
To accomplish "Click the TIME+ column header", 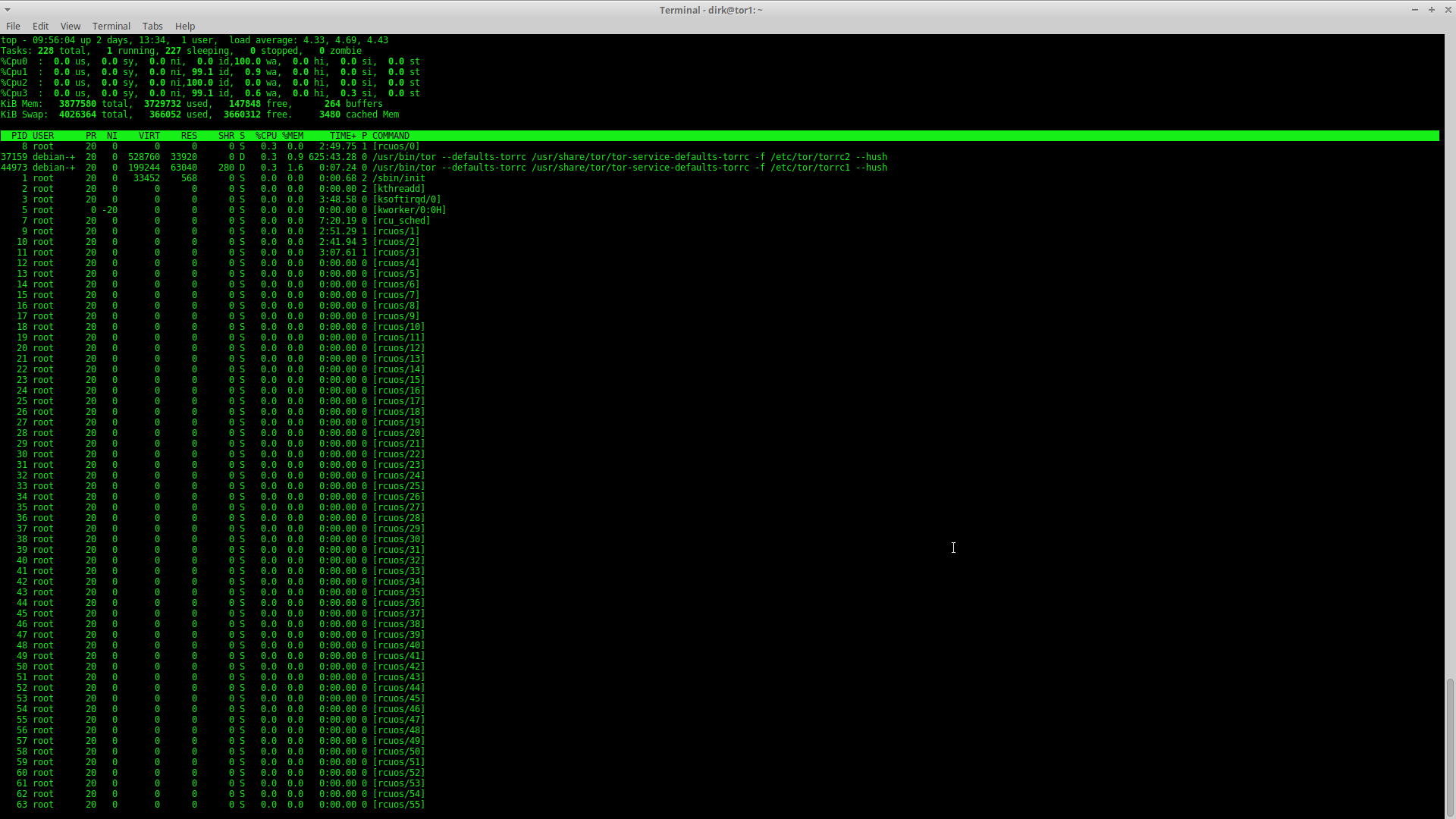I will 343,136.
